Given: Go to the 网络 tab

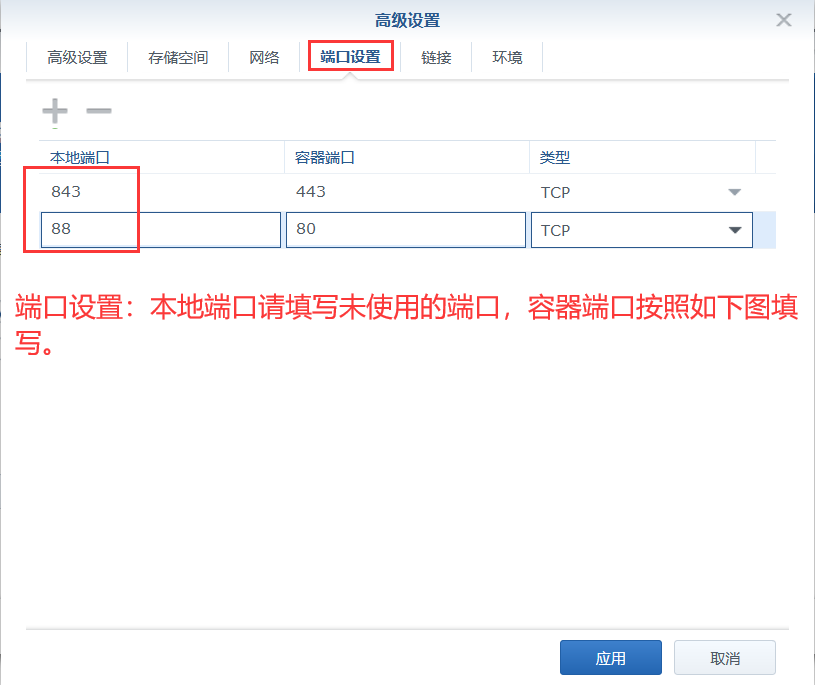Looking at the screenshot, I should pyautogui.click(x=264, y=57).
